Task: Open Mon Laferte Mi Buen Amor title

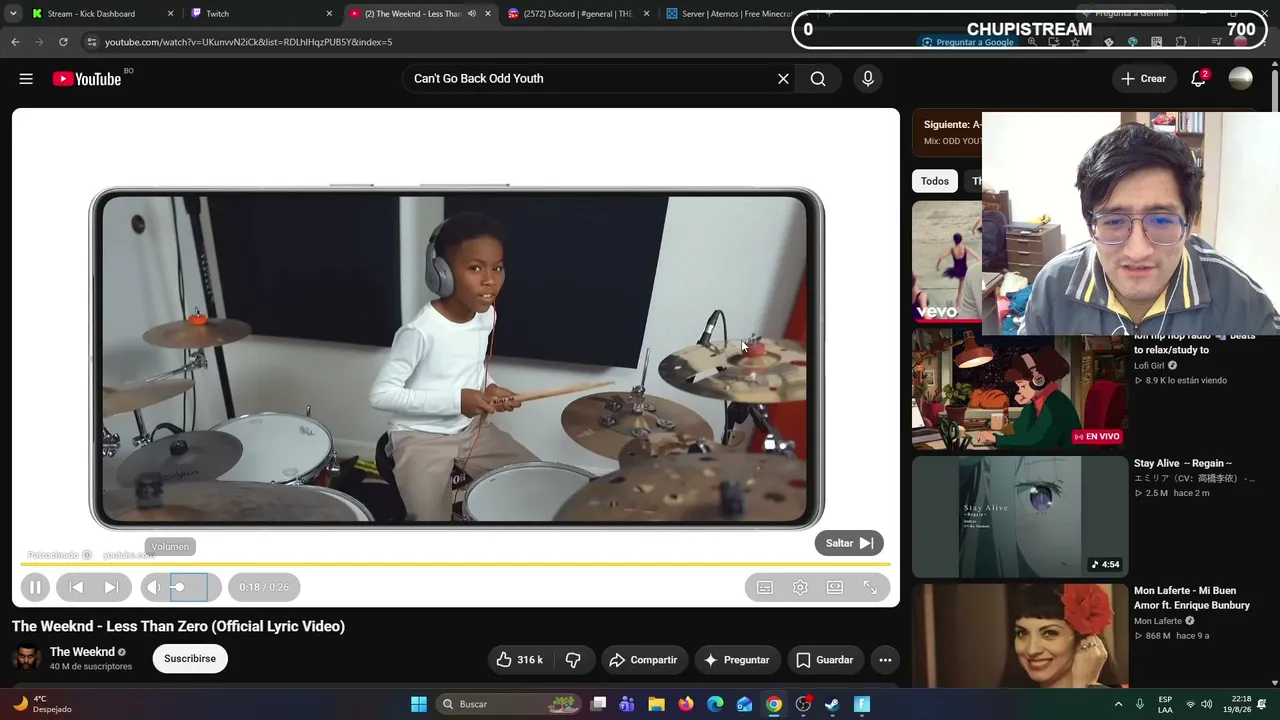Action: 1192,598
